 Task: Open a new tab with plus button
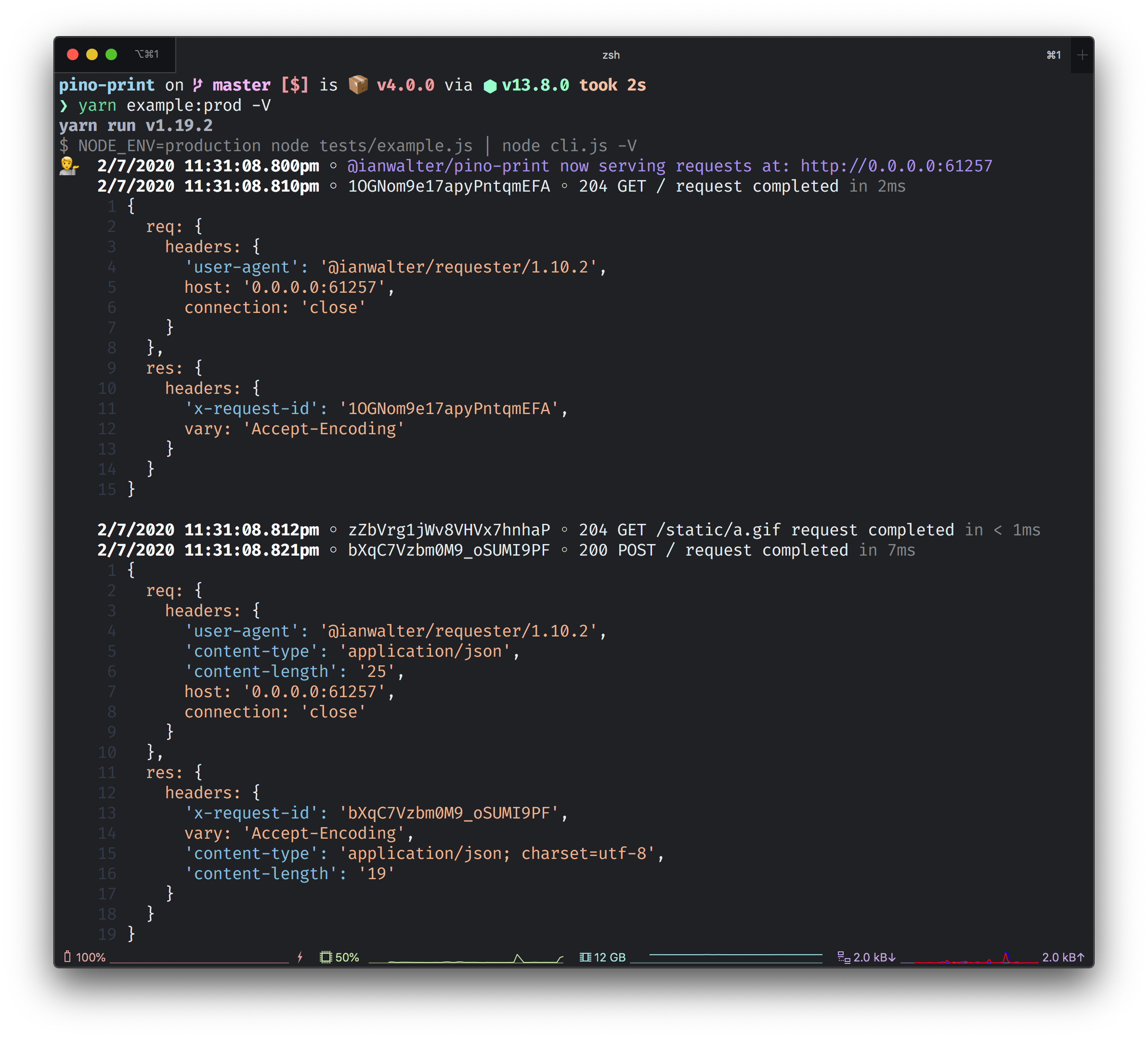click(1082, 55)
